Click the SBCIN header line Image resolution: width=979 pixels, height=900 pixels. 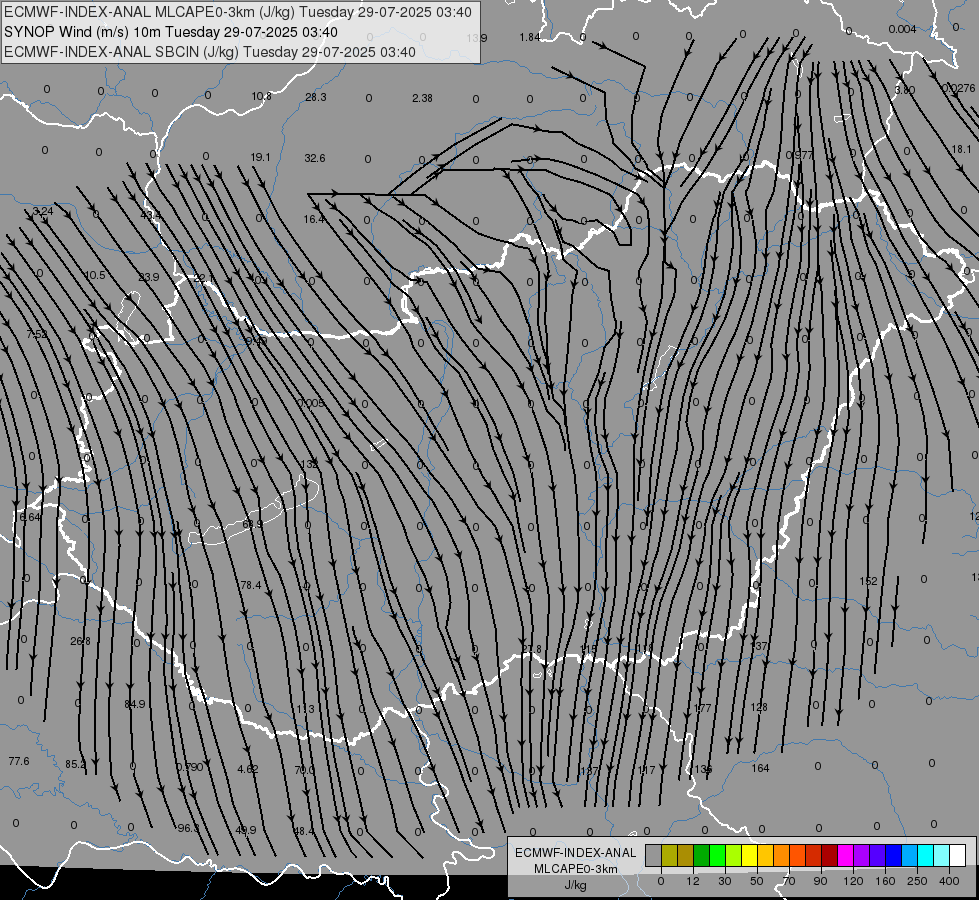(x=209, y=52)
